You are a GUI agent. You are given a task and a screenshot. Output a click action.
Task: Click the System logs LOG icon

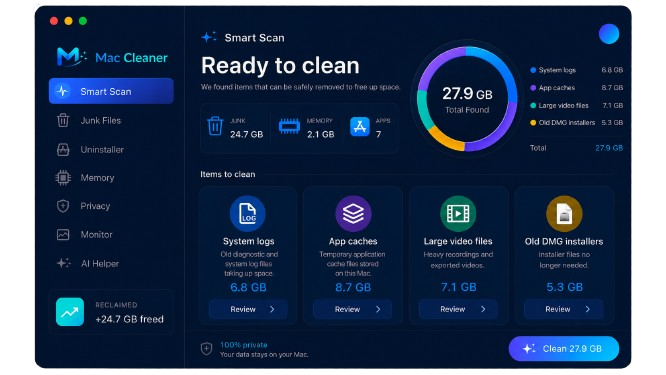click(248, 213)
